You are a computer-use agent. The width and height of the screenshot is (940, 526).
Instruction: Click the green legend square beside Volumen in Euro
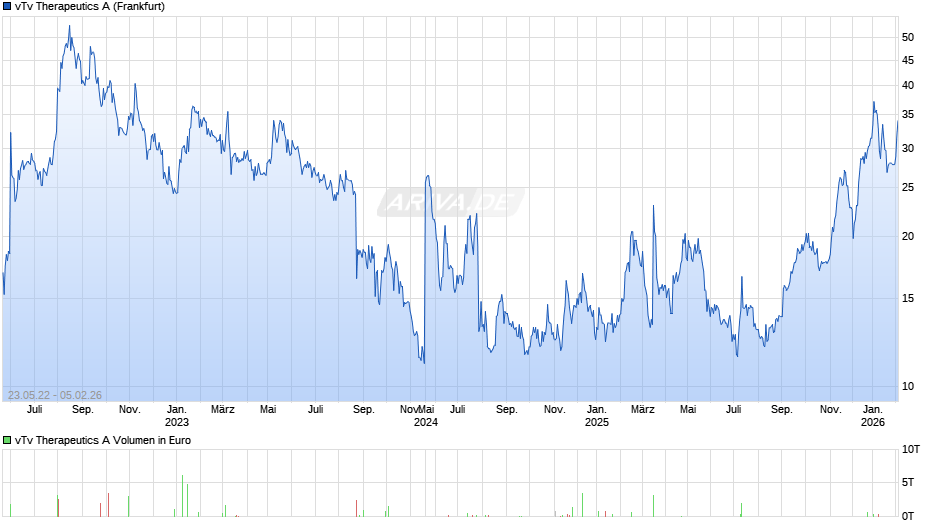pyautogui.click(x=7, y=440)
